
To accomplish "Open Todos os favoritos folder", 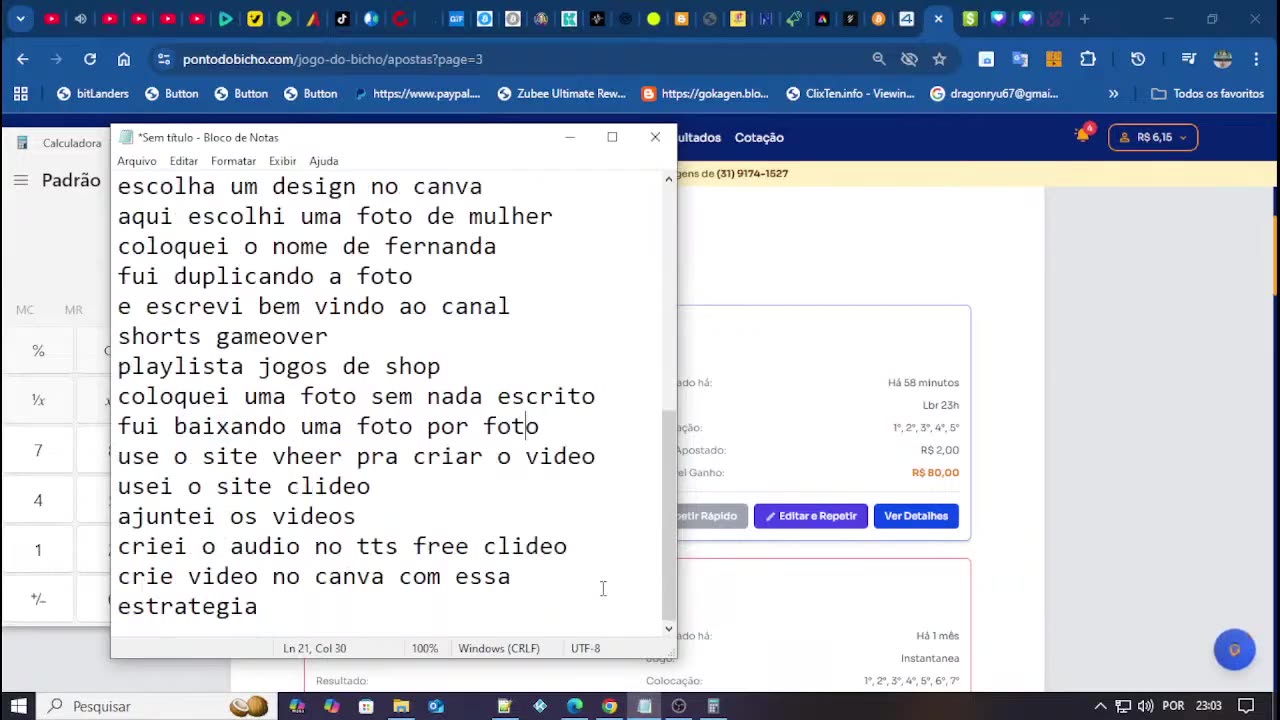I will pyautogui.click(x=1207, y=93).
